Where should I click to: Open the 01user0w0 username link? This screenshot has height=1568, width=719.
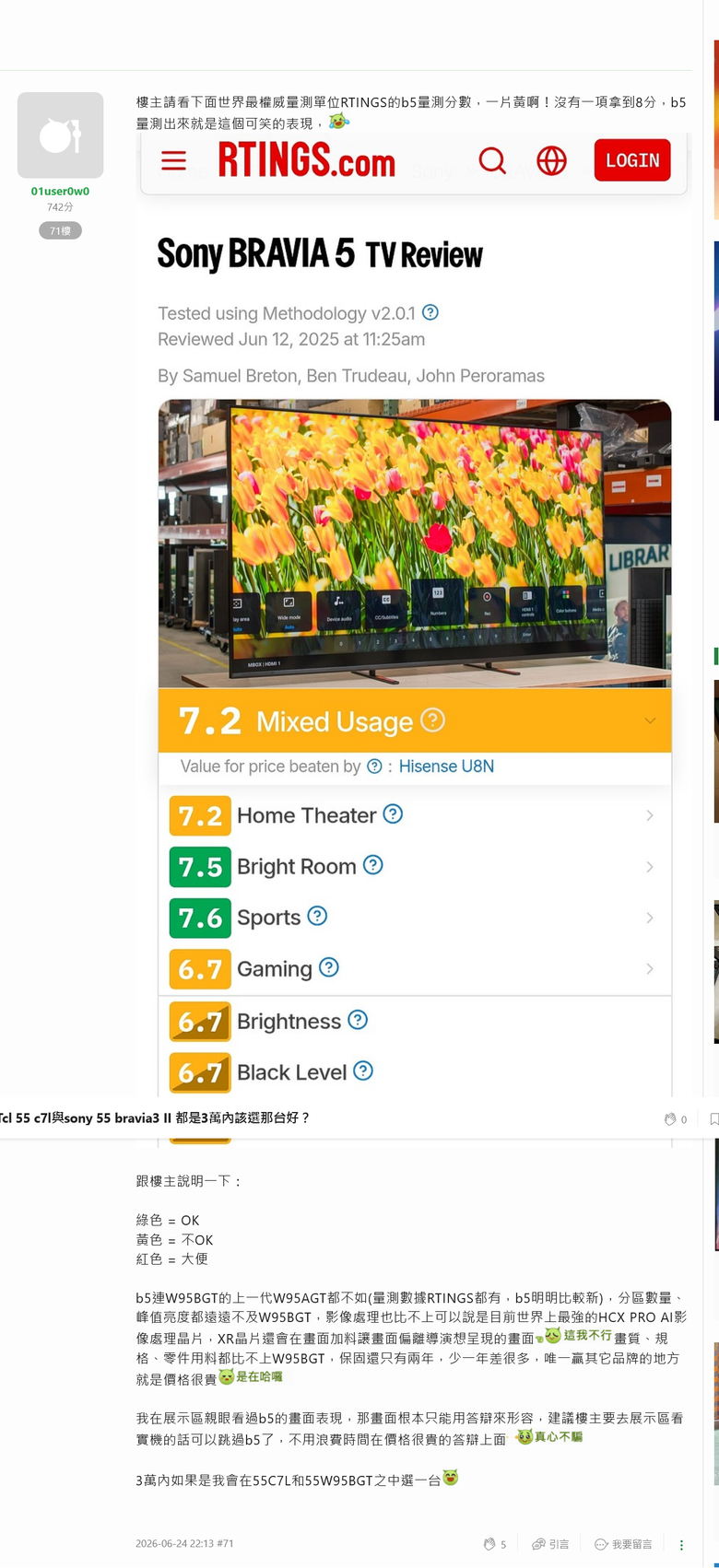[x=60, y=192]
